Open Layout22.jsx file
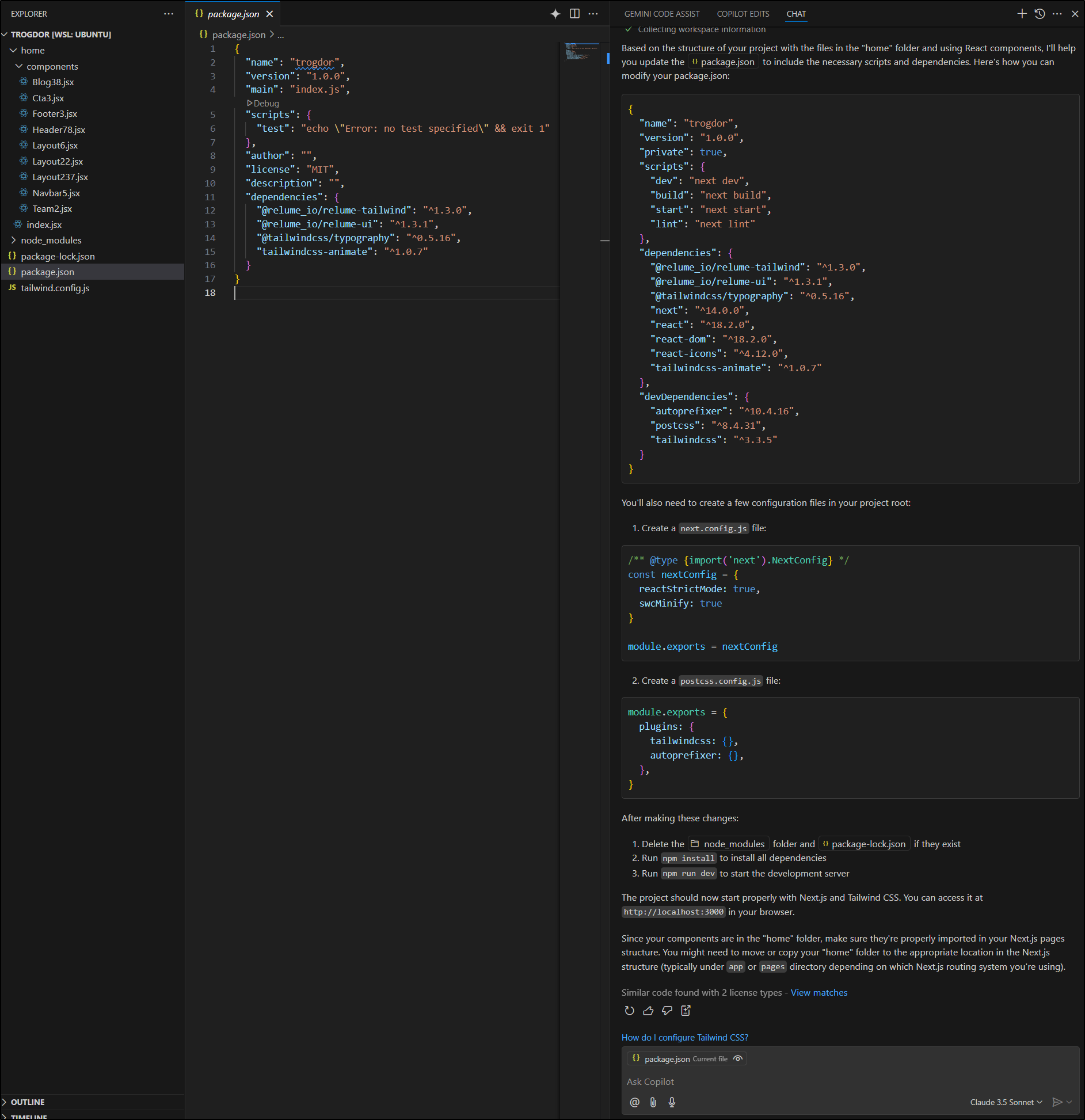The image size is (1085, 1120). click(58, 161)
